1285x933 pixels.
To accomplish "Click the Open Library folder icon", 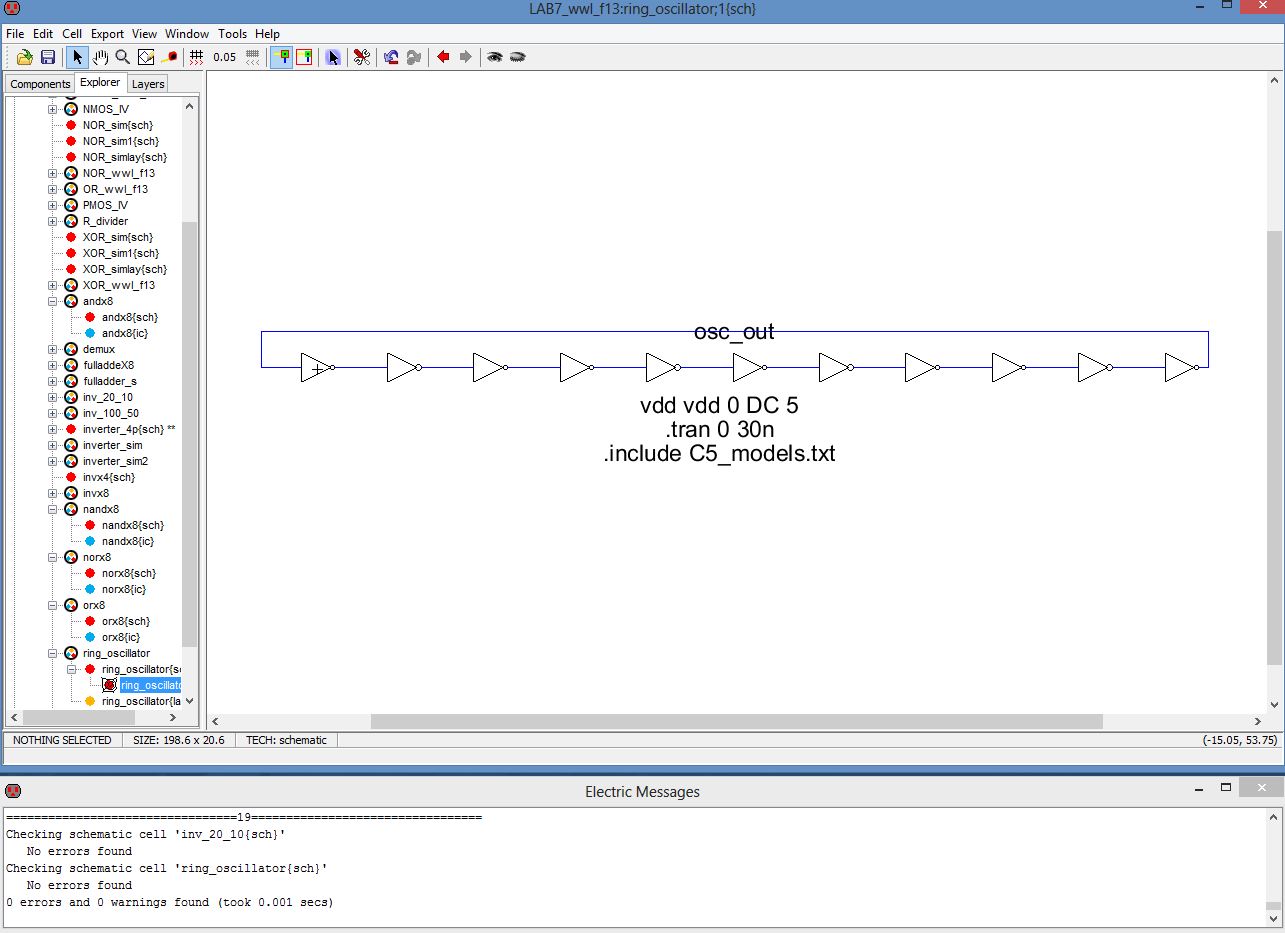I will tap(25, 57).
